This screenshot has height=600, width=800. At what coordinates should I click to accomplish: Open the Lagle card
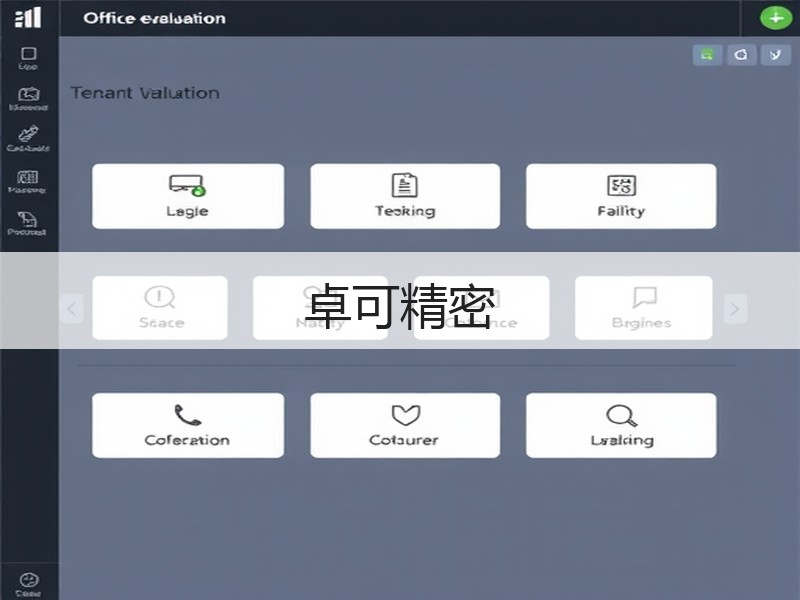188,196
